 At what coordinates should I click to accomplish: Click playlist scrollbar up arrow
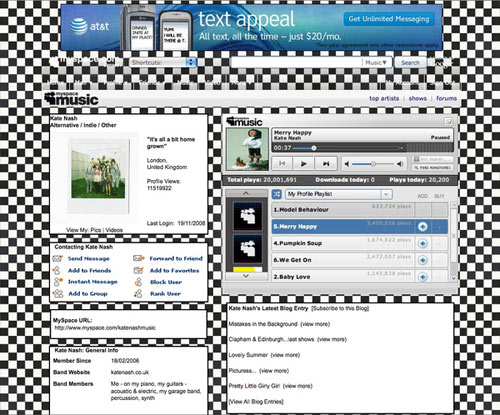click(453, 205)
